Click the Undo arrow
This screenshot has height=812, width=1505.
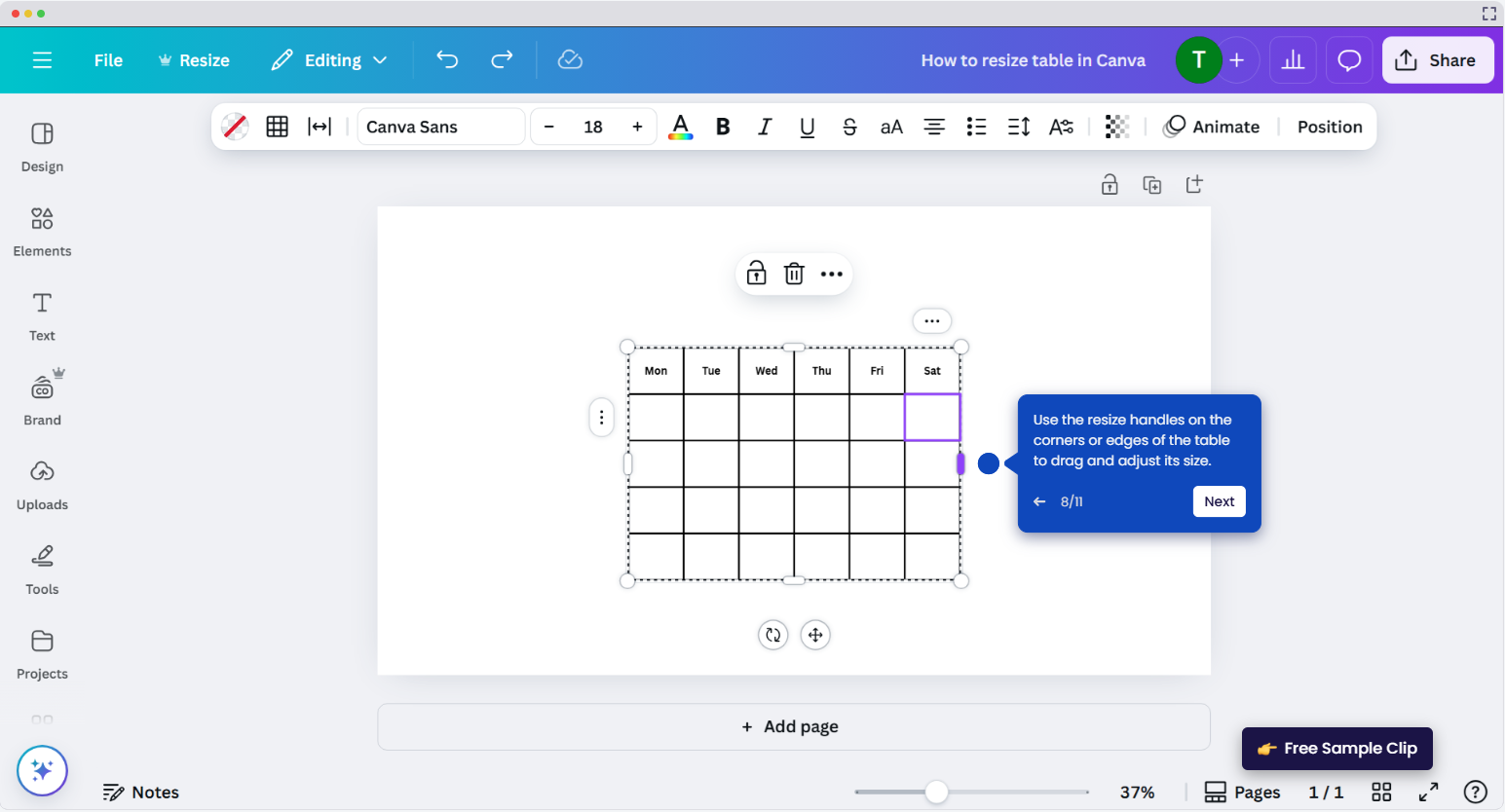coord(447,59)
